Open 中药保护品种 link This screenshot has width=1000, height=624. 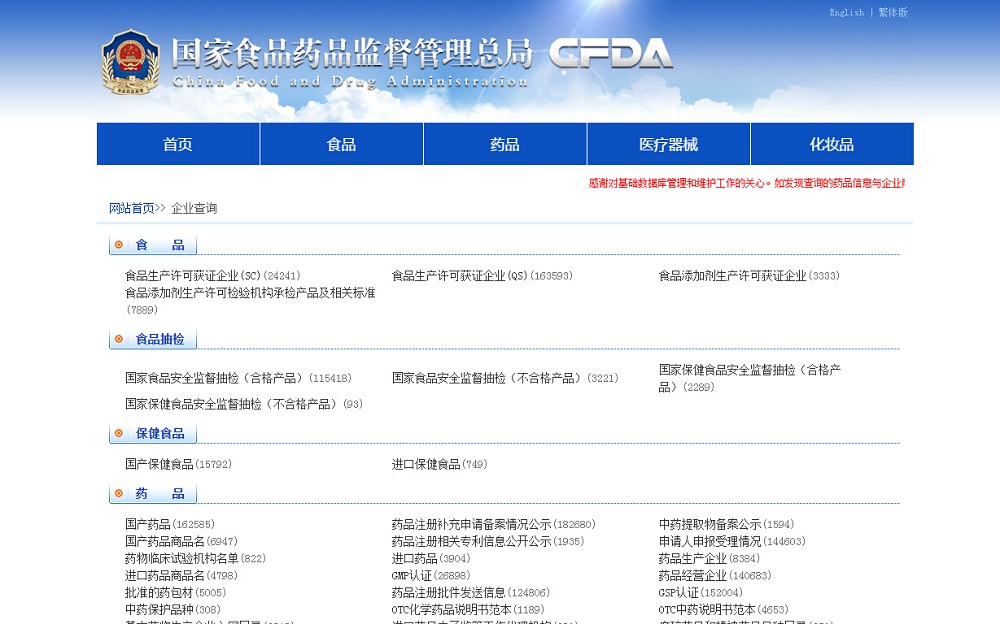[173, 610]
